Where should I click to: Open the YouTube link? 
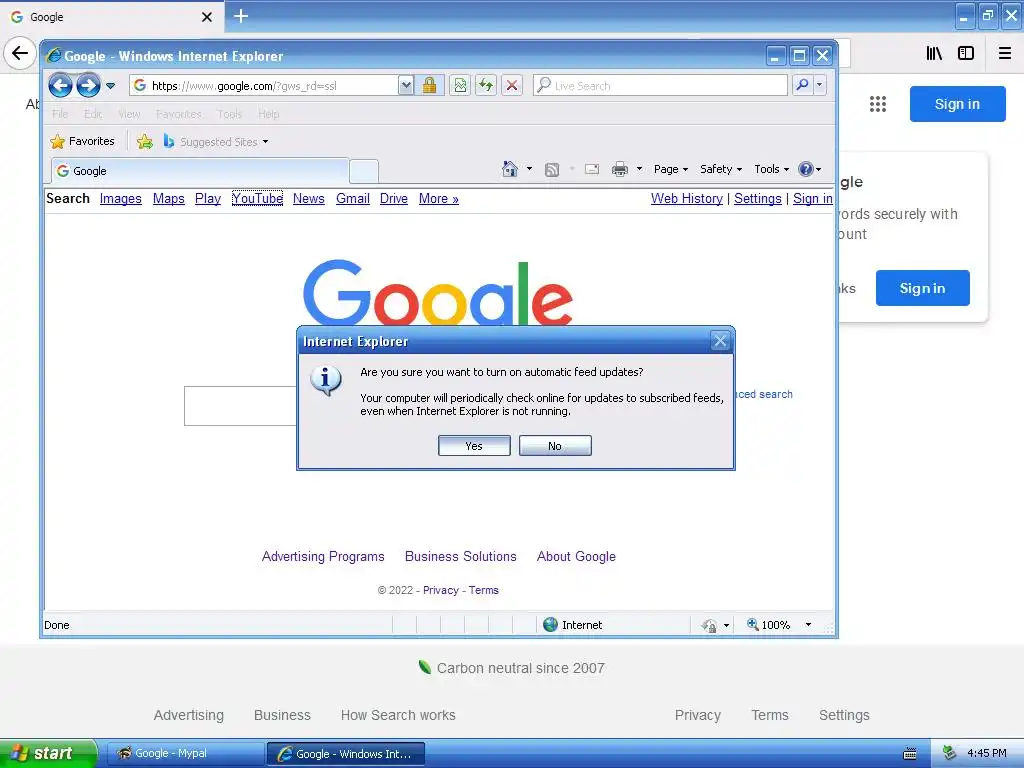[257, 199]
